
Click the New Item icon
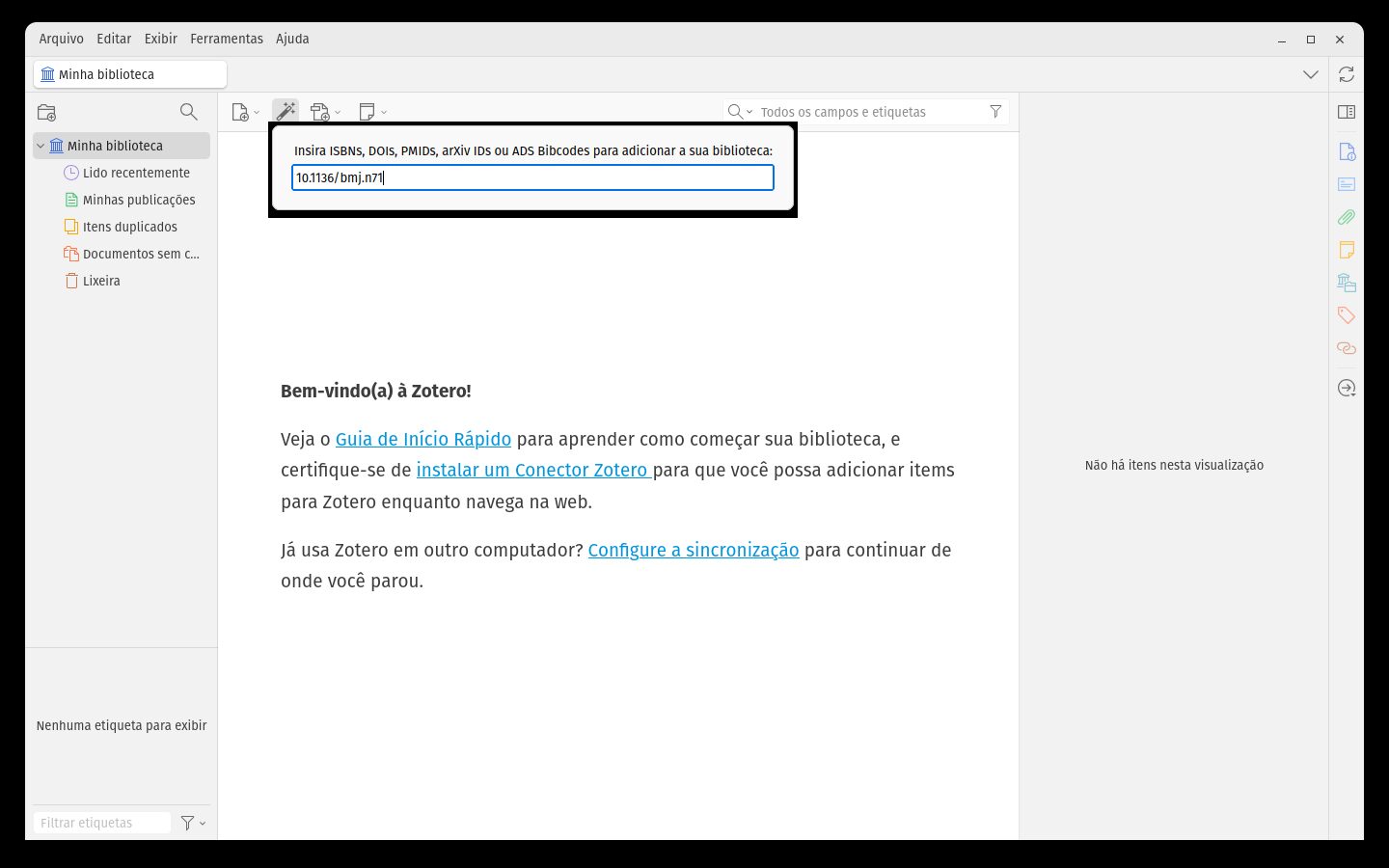[241, 112]
